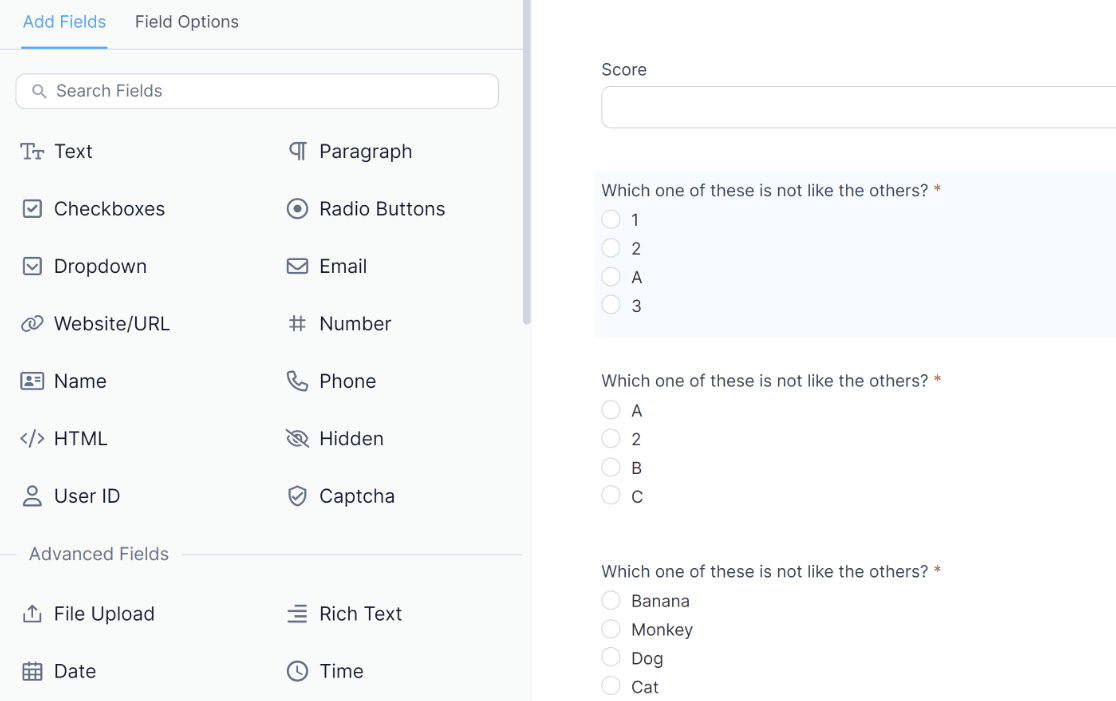Insert a Dropdown field
The image size is (1116, 701).
(x=98, y=266)
